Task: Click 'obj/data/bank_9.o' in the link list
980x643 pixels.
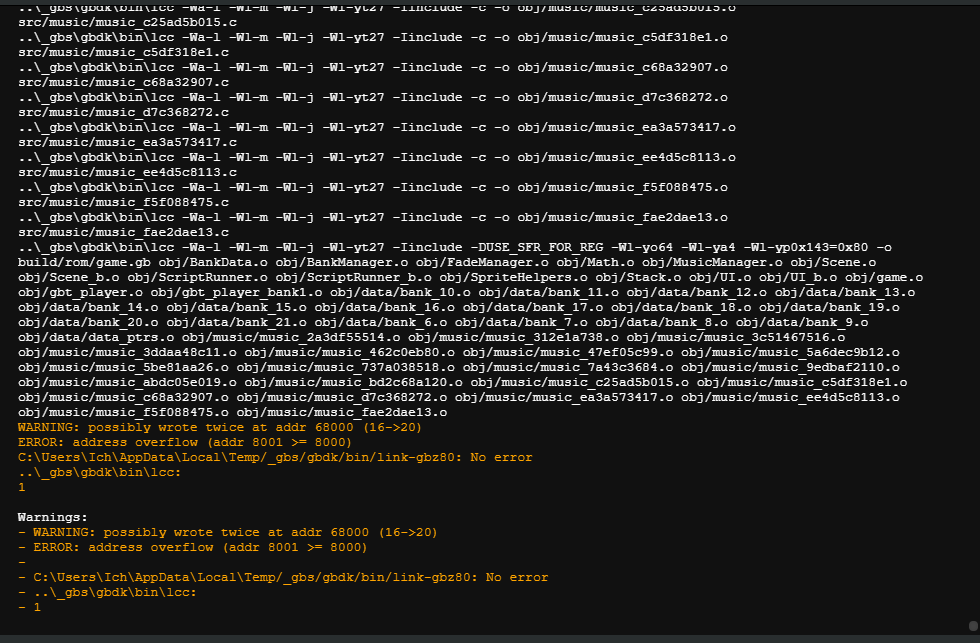Action: [x=802, y=322]
